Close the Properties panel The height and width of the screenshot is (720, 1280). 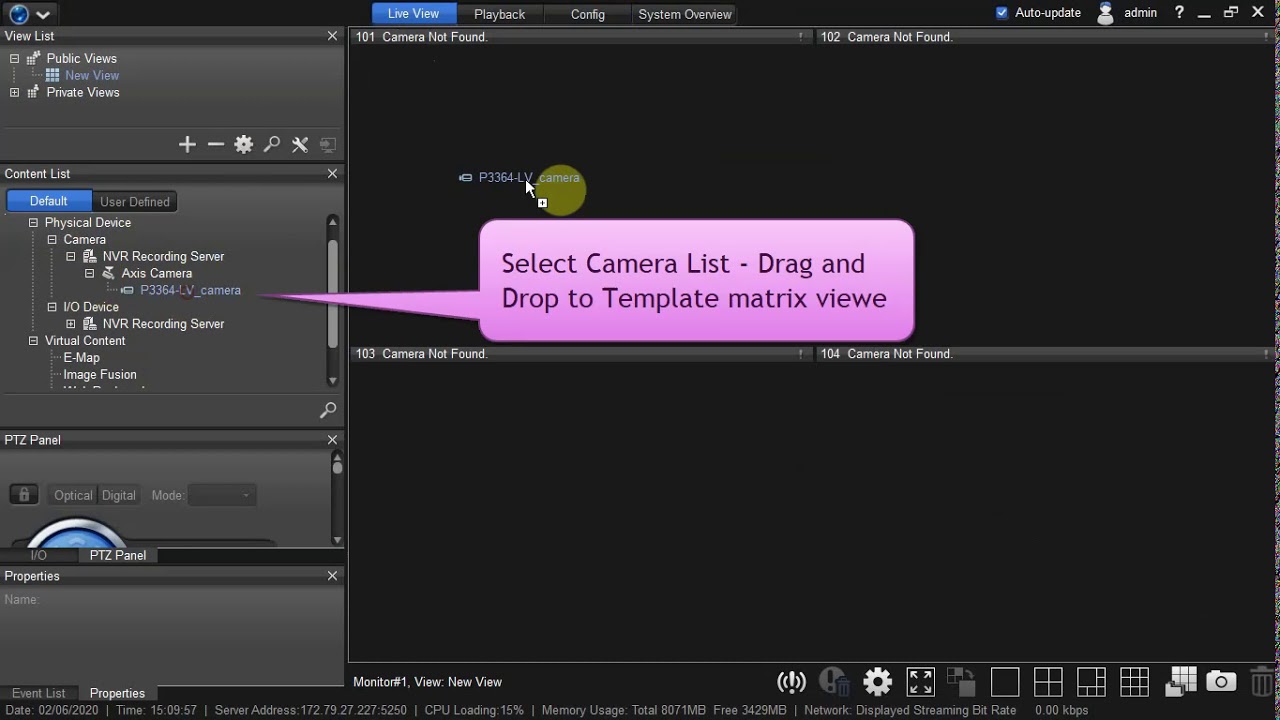click(332, 576)
